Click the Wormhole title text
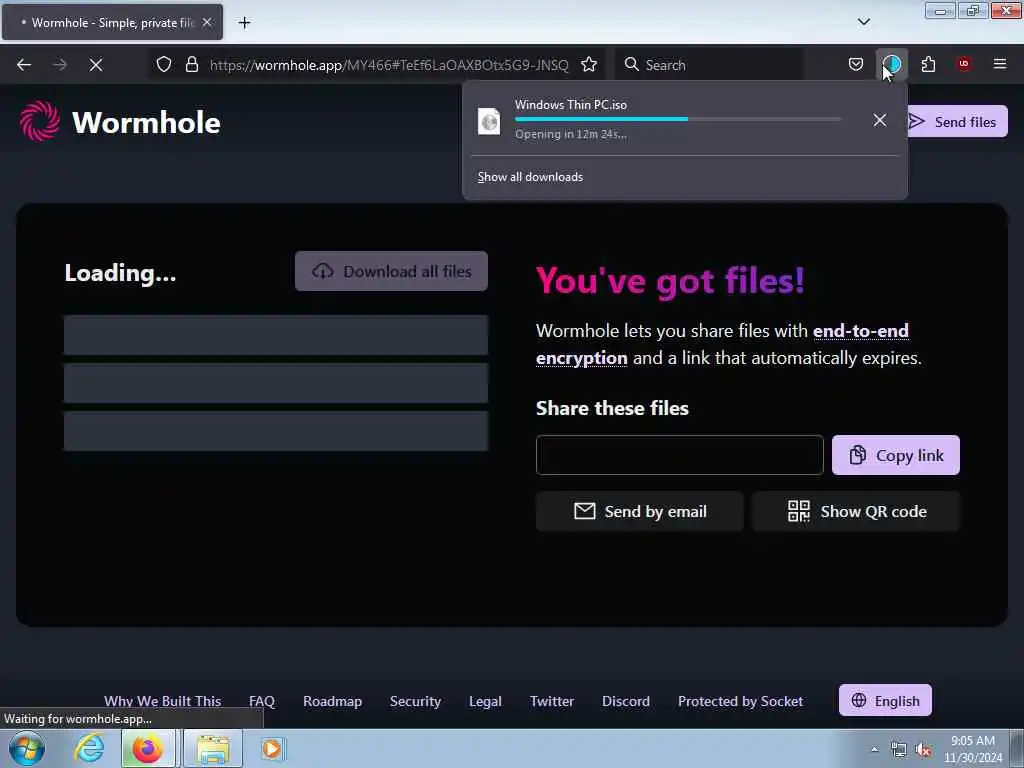1024x768 pixels. (146, 122)
